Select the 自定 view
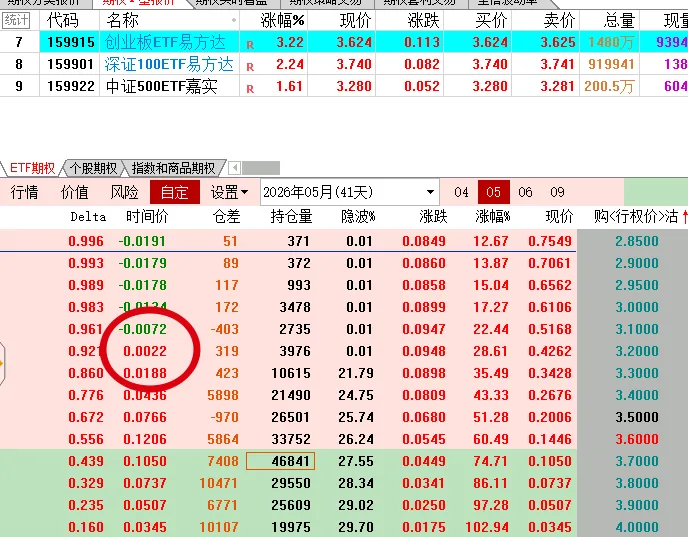 (x=175, y=192)
